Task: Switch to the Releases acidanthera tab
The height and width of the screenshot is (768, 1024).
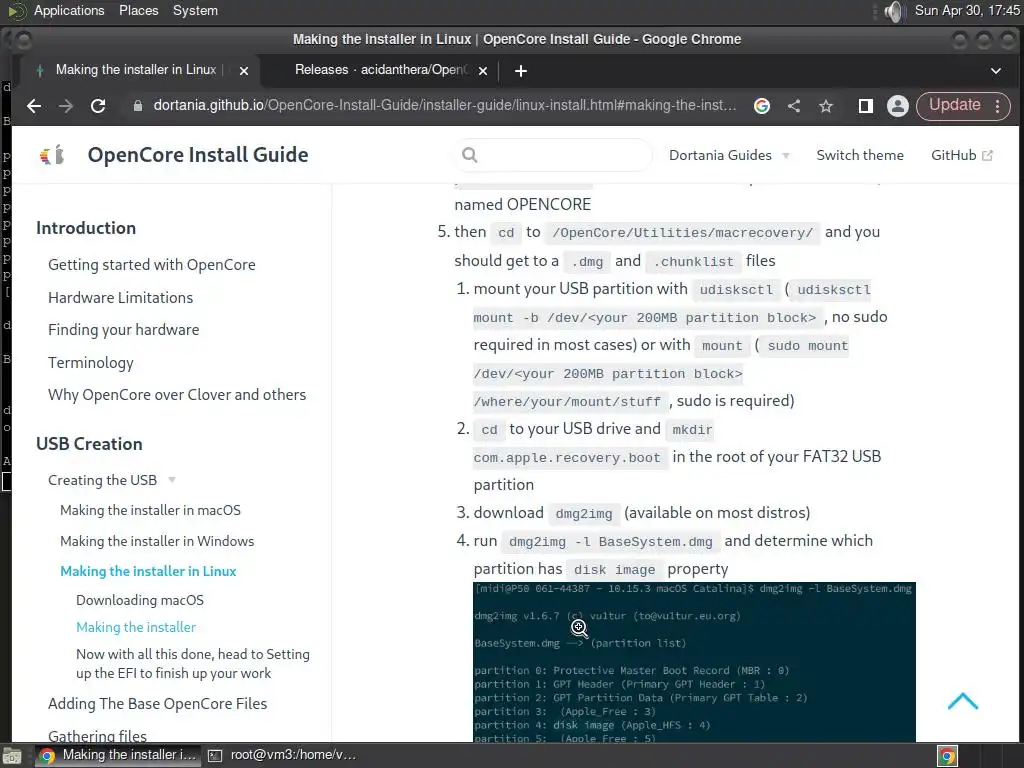Action: click(x=380, y=70)
